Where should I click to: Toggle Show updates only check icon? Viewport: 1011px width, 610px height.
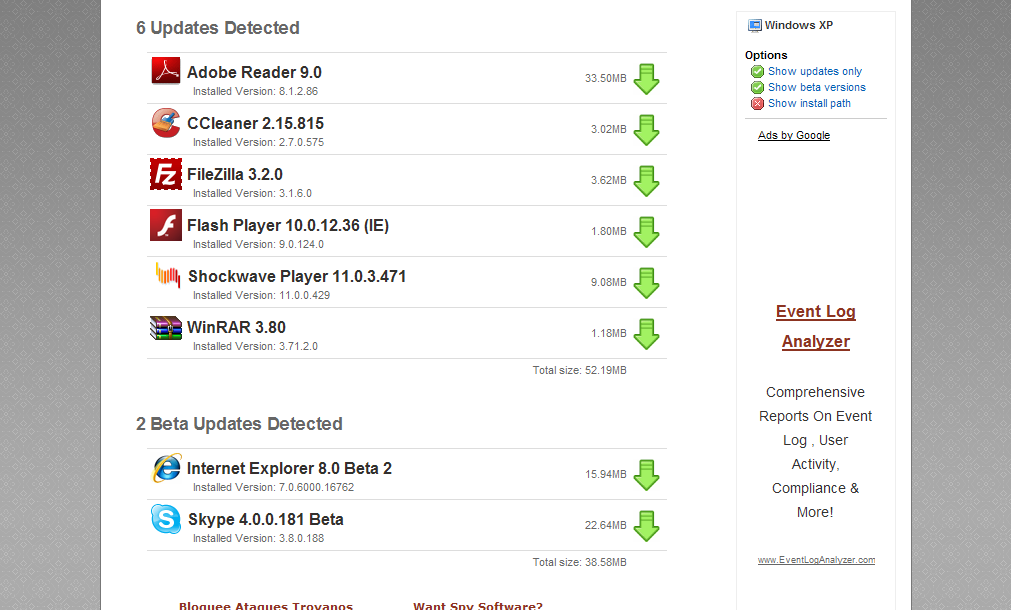pyautogui.click(x=758, y=72)
